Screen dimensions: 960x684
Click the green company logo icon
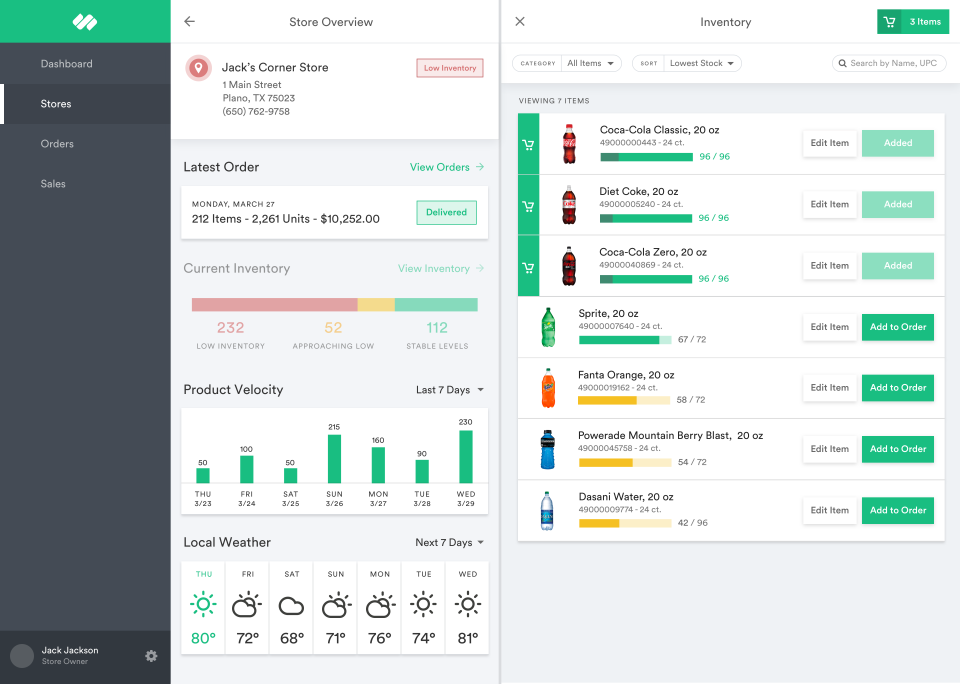(85, 21)
